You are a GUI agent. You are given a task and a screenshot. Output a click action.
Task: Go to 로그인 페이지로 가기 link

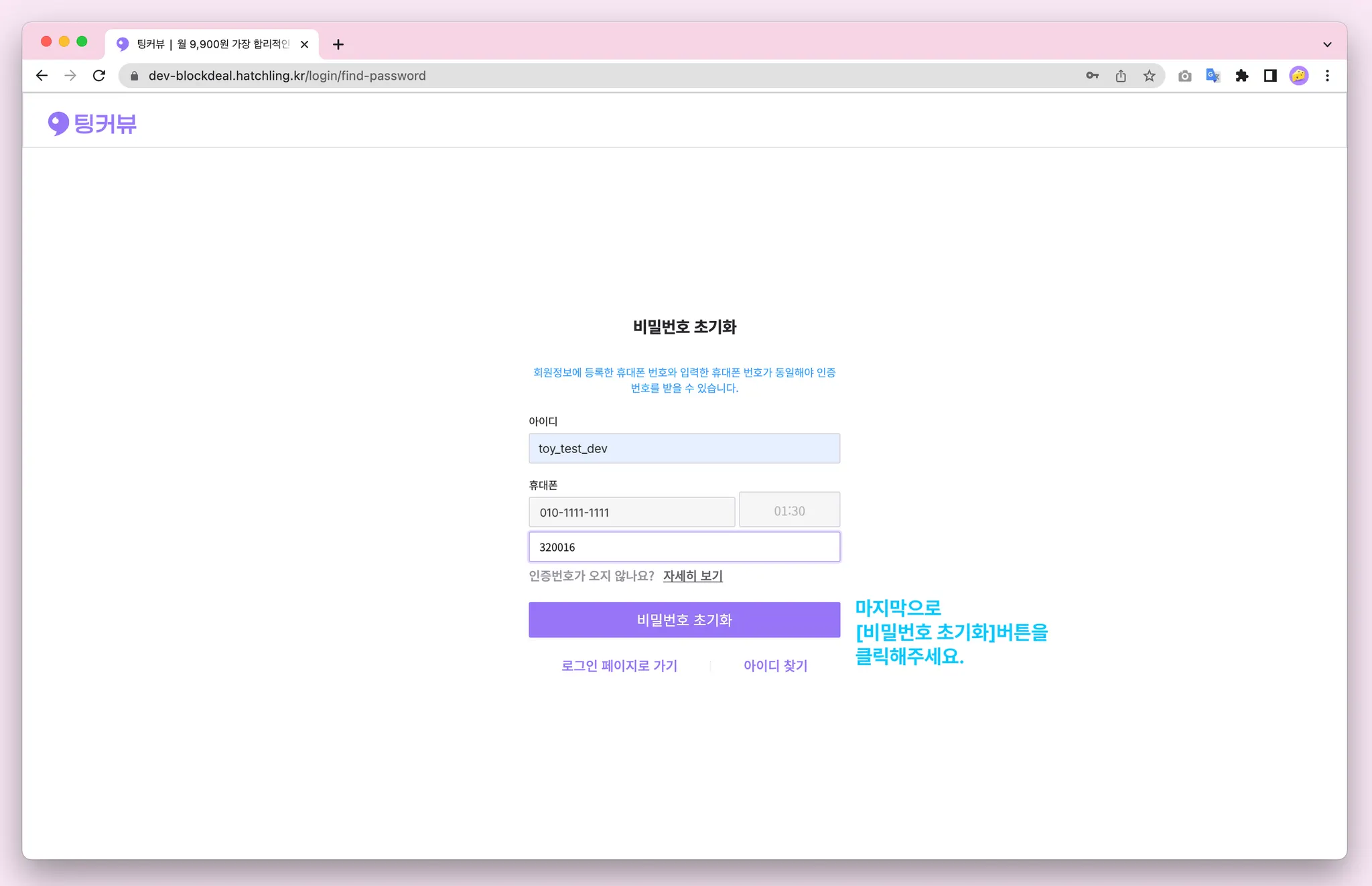pos(619,666)
